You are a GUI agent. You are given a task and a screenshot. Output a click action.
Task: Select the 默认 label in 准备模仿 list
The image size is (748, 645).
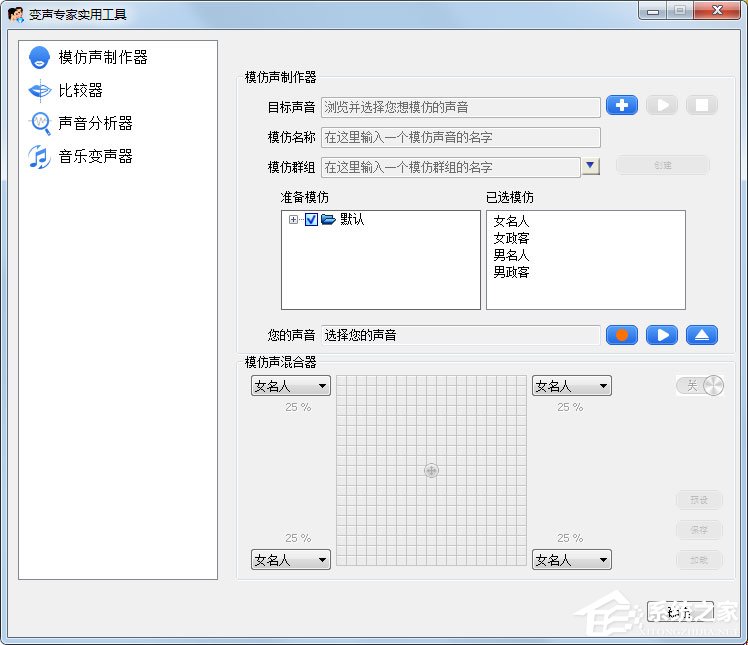[352, 219]
